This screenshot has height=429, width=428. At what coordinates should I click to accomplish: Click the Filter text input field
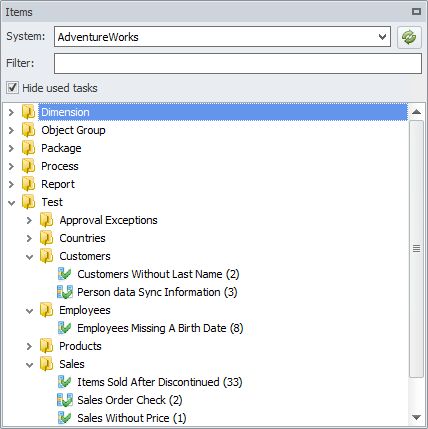tap(238, 64)
